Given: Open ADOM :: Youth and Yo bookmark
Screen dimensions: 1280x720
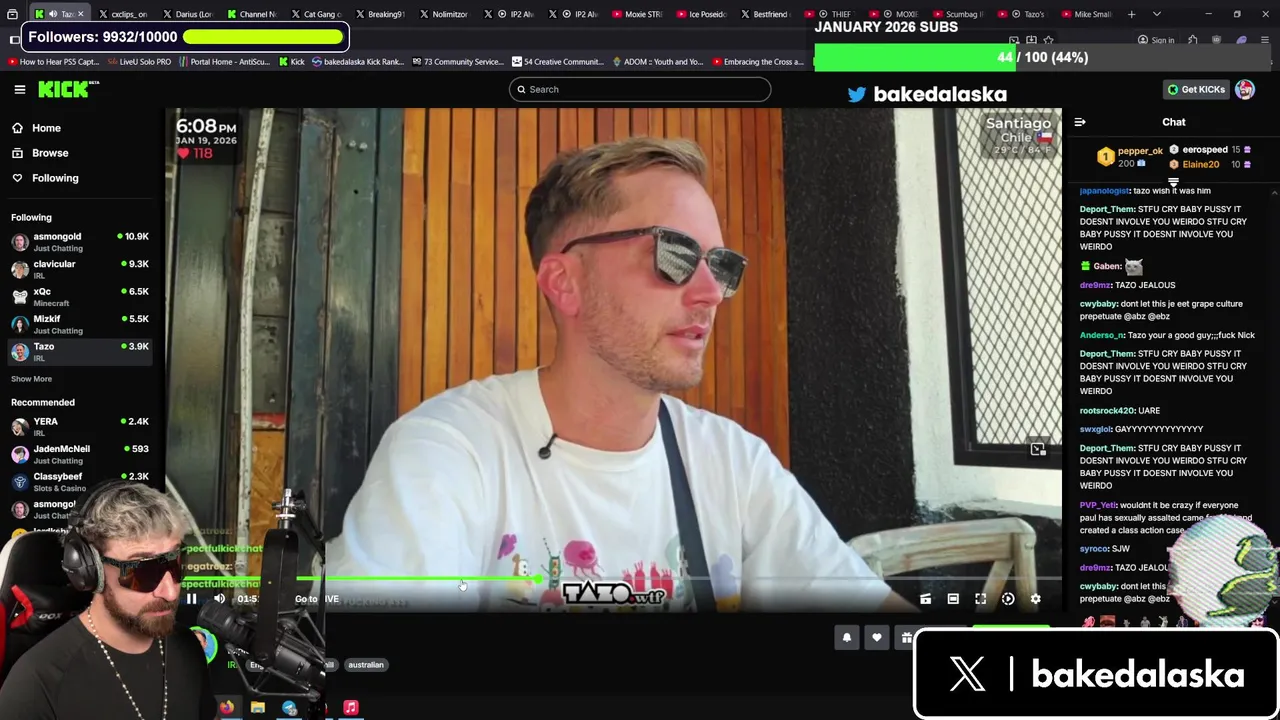Looking at the screenshot, I should (x=658, y=62).
